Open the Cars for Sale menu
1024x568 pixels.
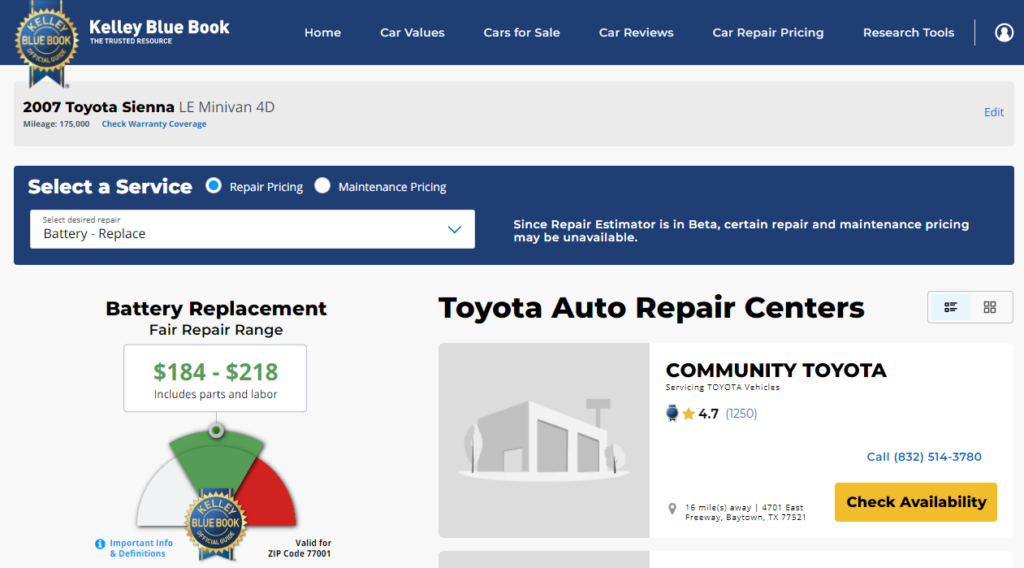tap(522, 33)
